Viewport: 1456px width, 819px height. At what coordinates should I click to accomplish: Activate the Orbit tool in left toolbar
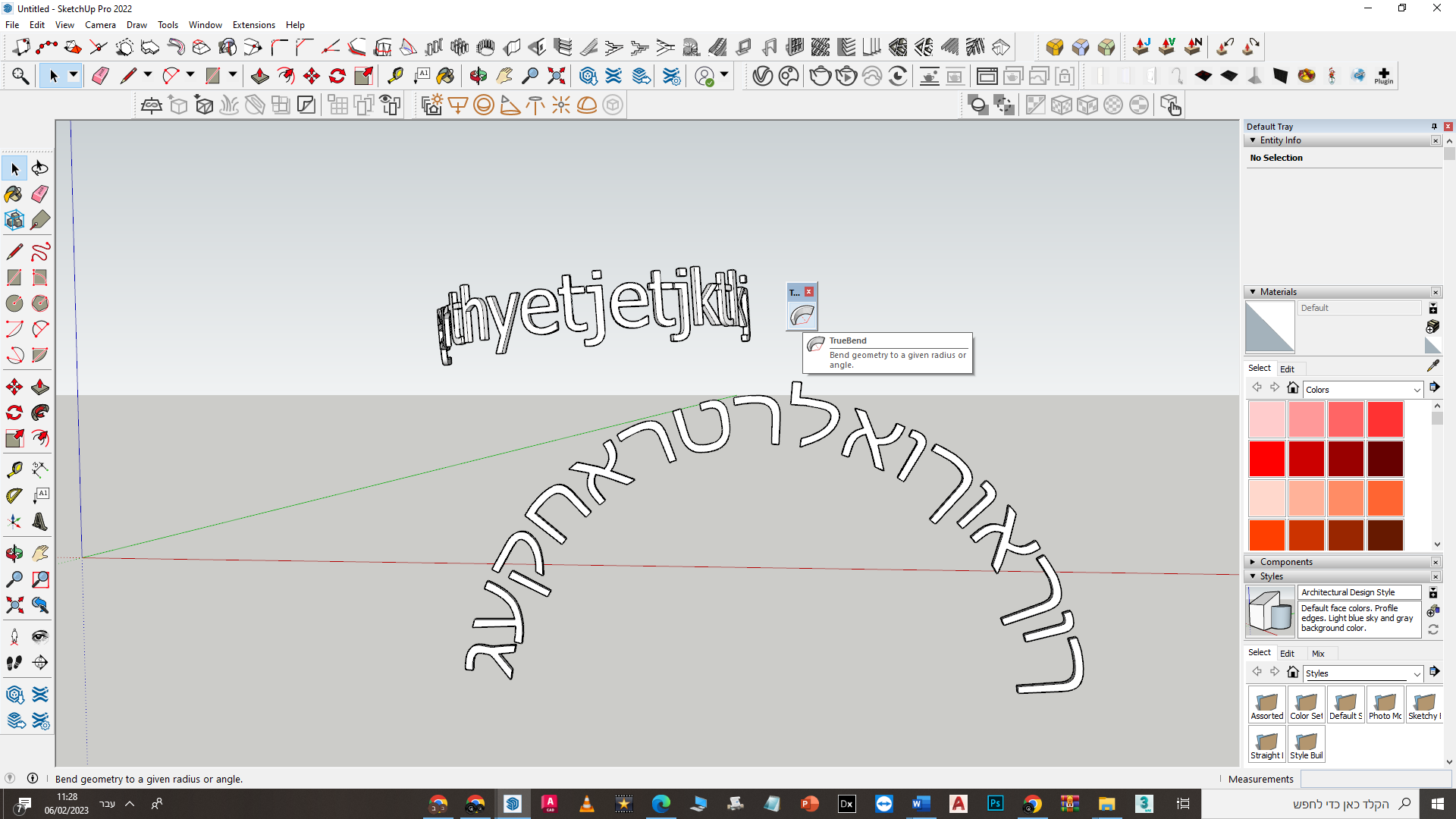pyautogui.click(x=14, y=553)
